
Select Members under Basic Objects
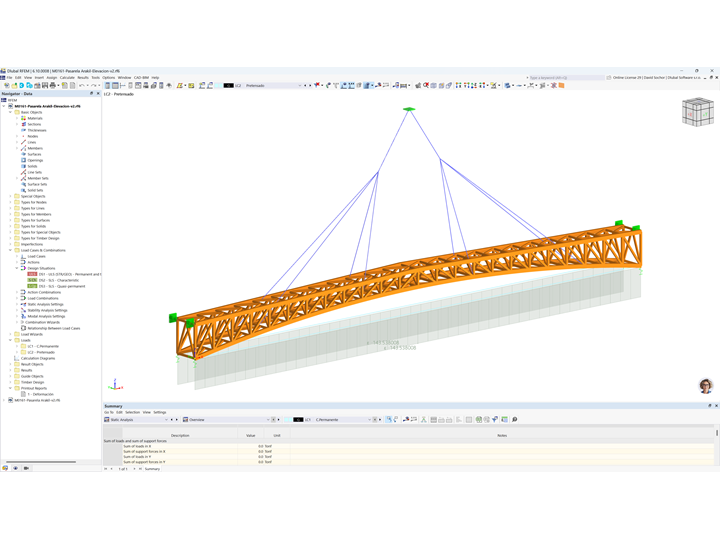[x=35, y=148]
